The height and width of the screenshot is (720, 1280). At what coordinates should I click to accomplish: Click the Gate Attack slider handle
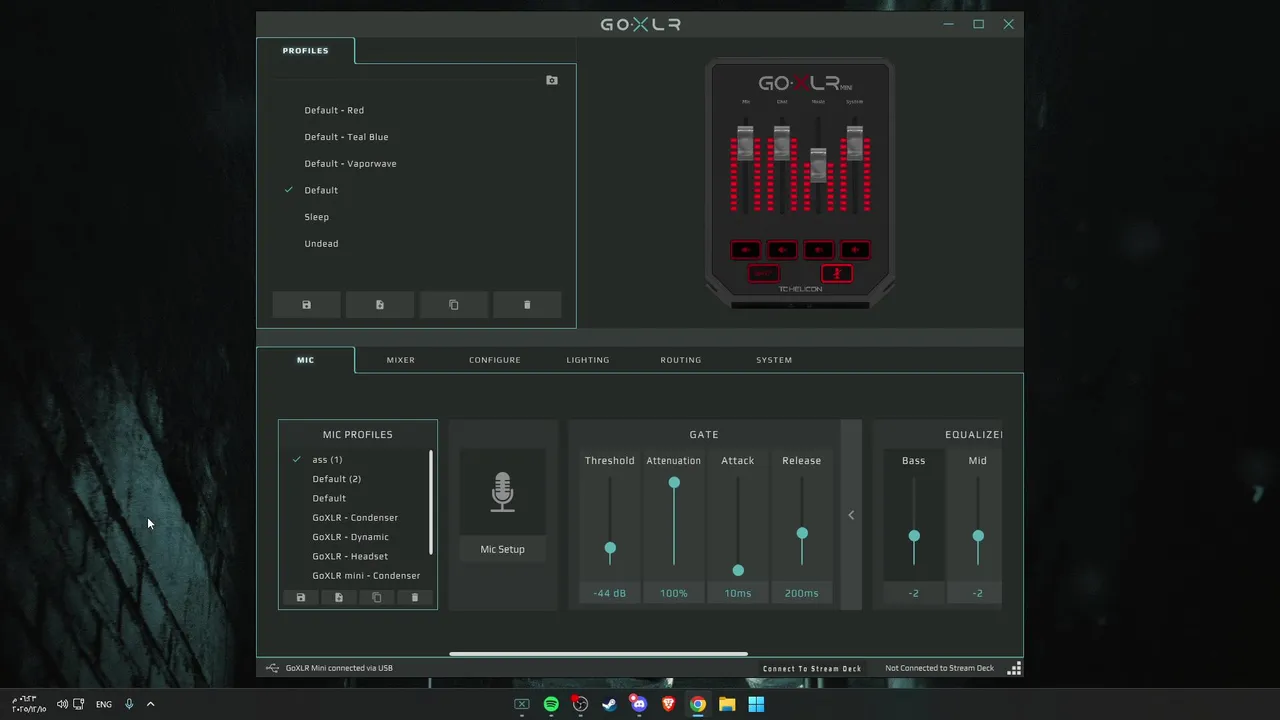point(738,570)
